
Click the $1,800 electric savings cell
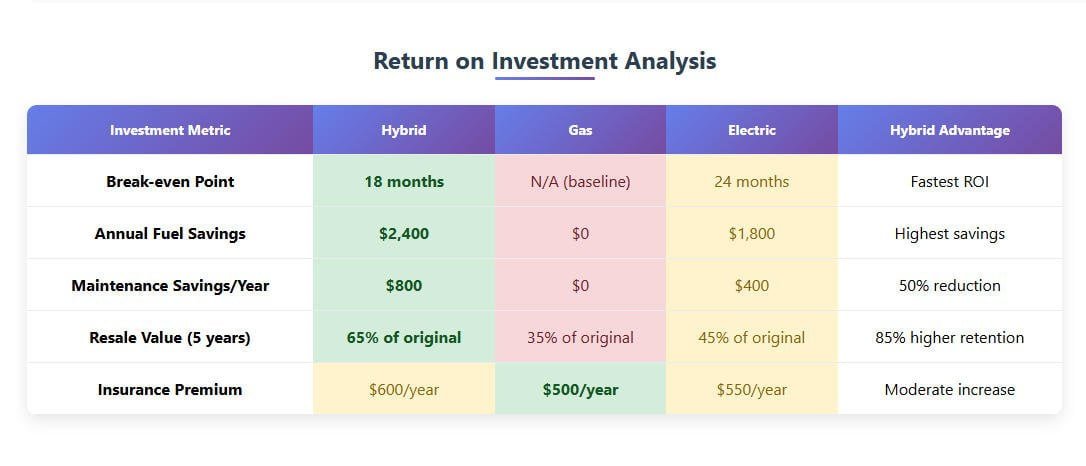pos(752,234)
